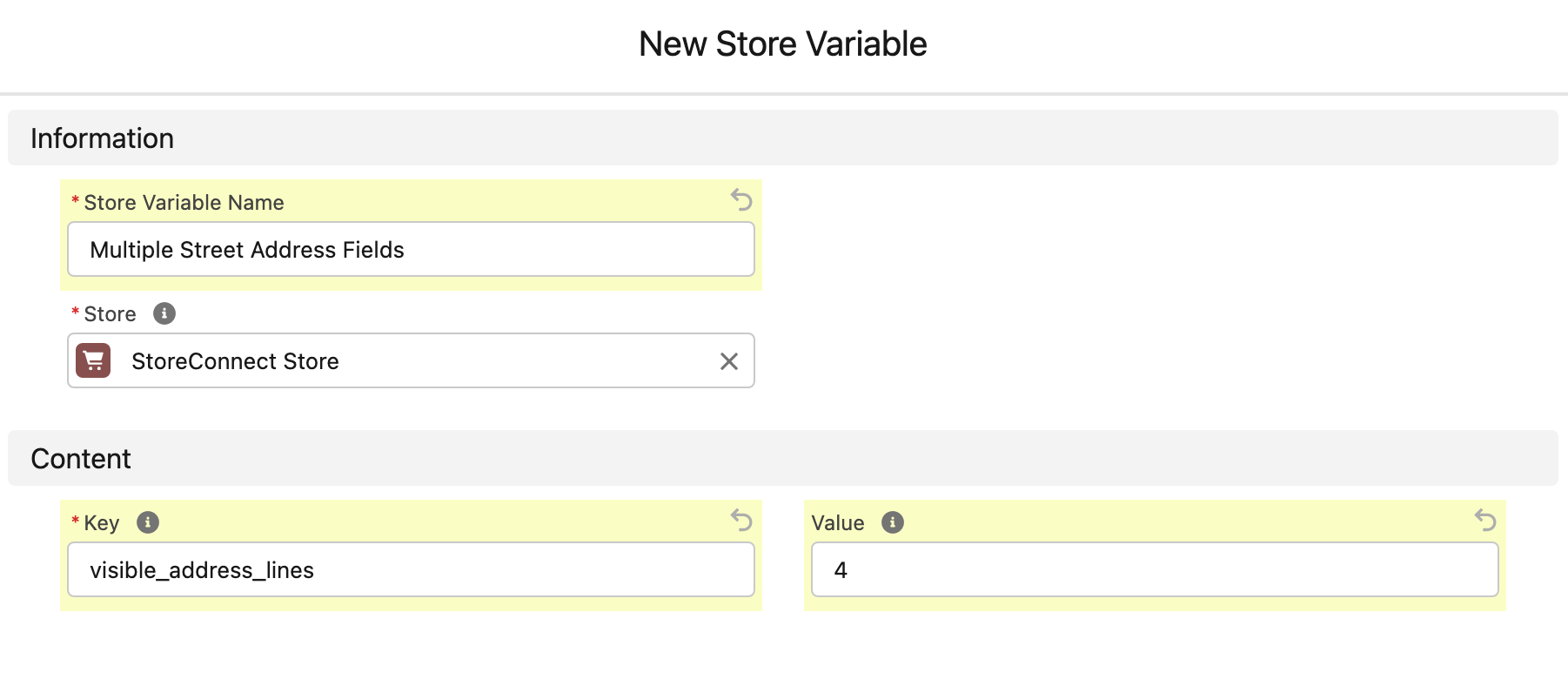Select the Value input showing 4
Viewport: 1568px width, 686px height.
[x=1154, y=569]
